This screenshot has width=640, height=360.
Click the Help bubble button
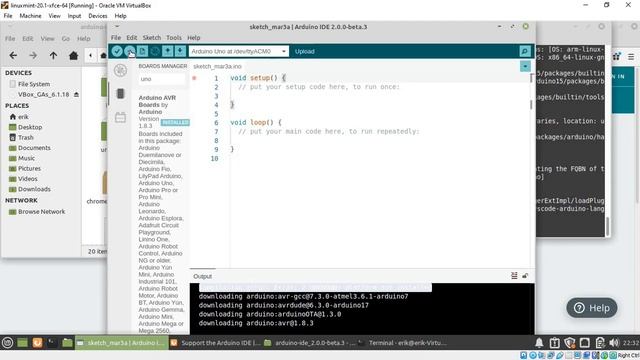click(592, 308)
